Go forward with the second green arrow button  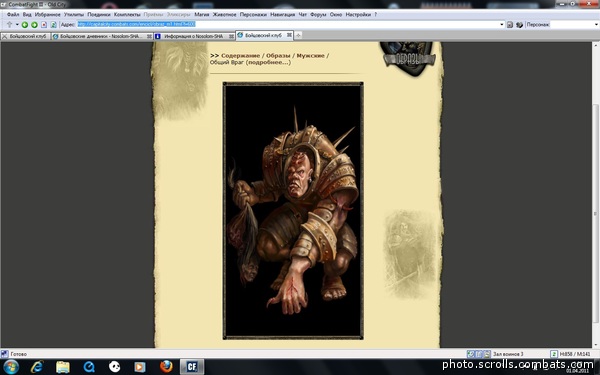tap(34, 24)
